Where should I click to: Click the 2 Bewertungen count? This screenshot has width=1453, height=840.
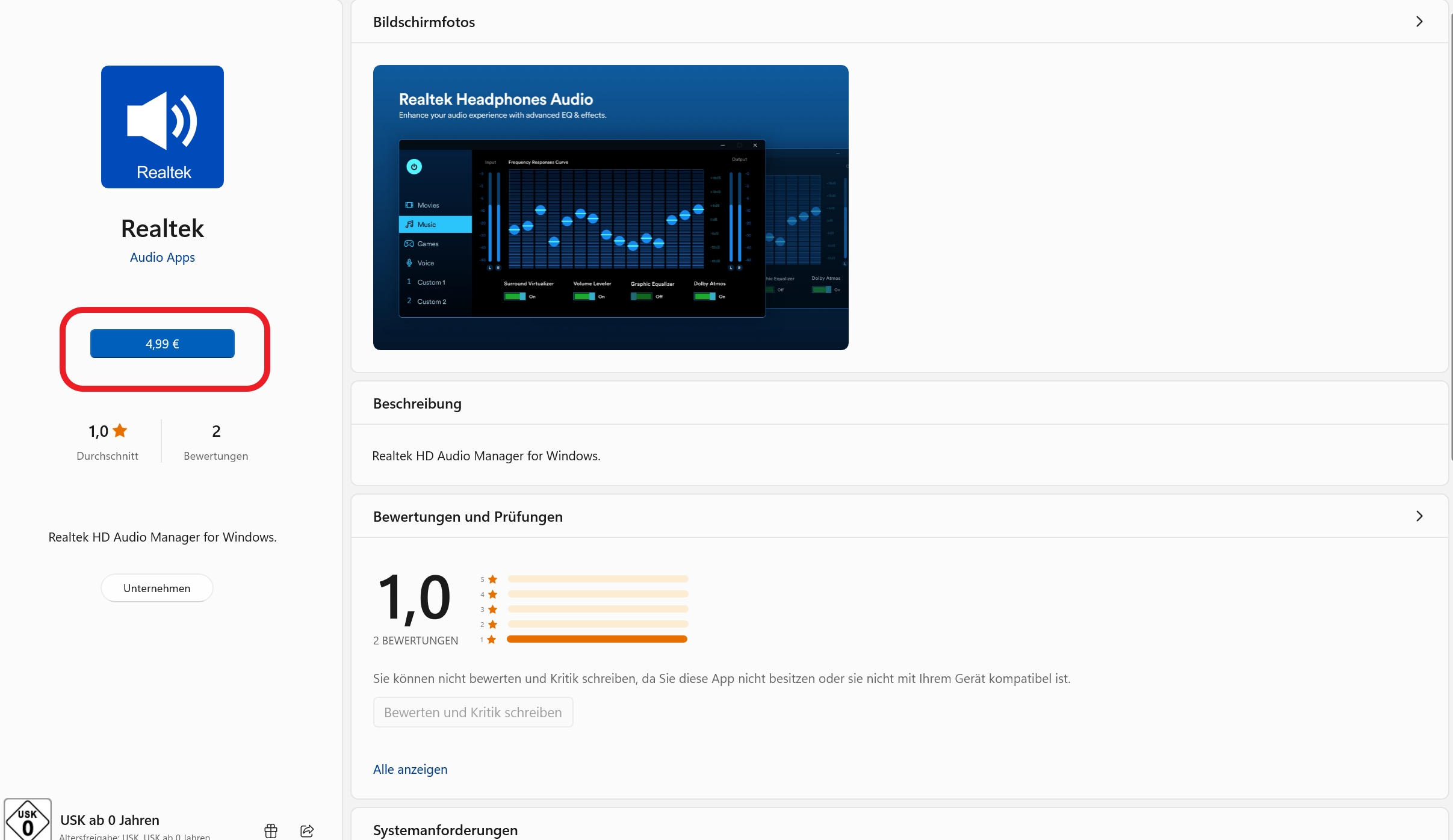pyautogui.click(x=216, y=431)
